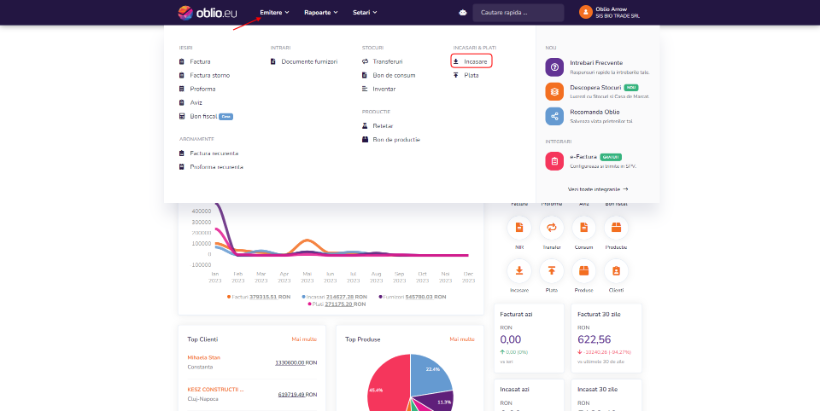Image resolution: width=820 pixels, height=411 pixels.
Task: Click the Oblio.eu logo
Action: coord(207,13)
